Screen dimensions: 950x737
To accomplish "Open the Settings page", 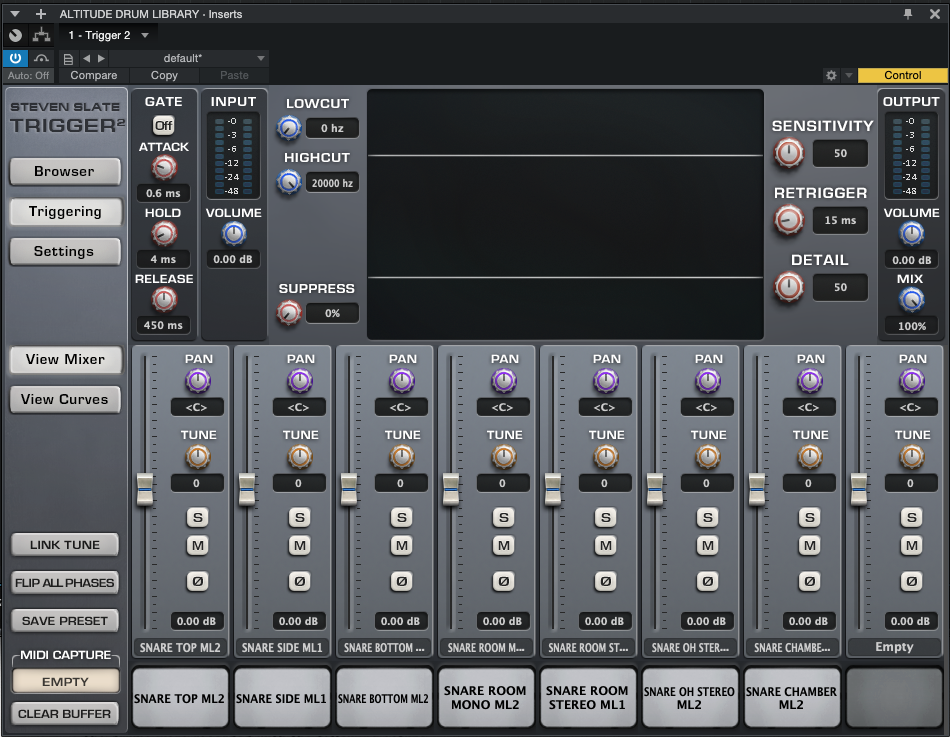I will (x=65, y=251).
